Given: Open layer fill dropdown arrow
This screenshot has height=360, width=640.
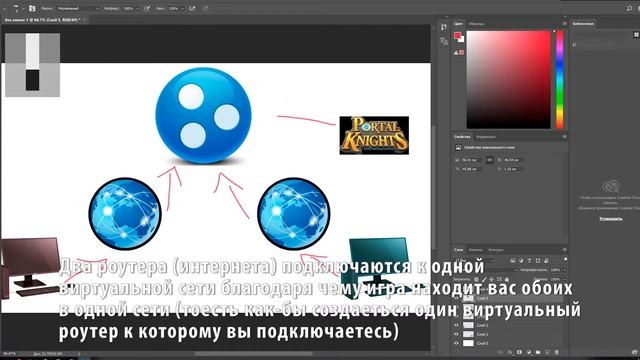Looking at the screenshot, I should 564,280.
